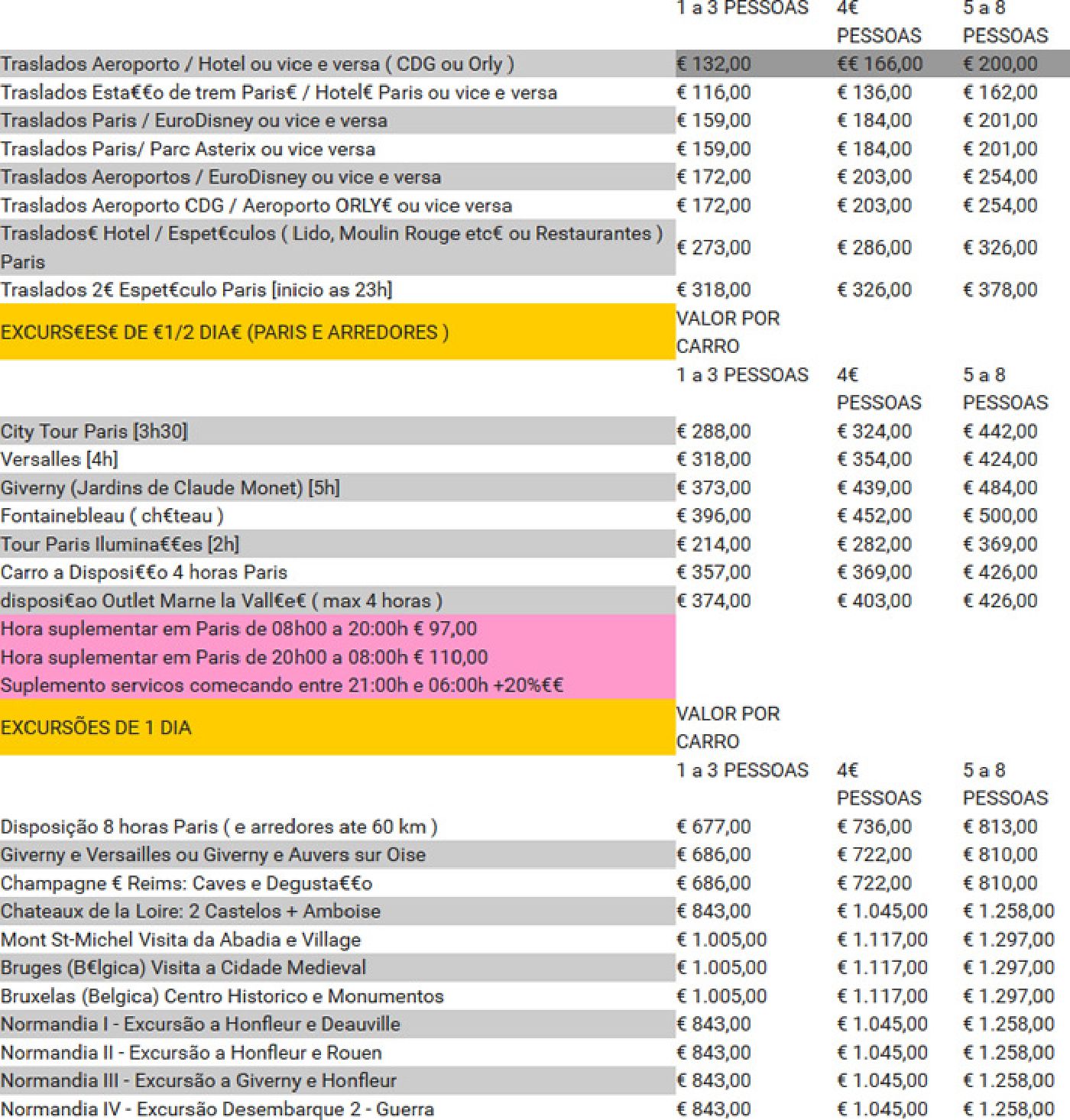The width and height of the screenshot is (1070, 1120).
Task: Click € 214,00 illuminated Paris tour price
Action: coord(714,545)
